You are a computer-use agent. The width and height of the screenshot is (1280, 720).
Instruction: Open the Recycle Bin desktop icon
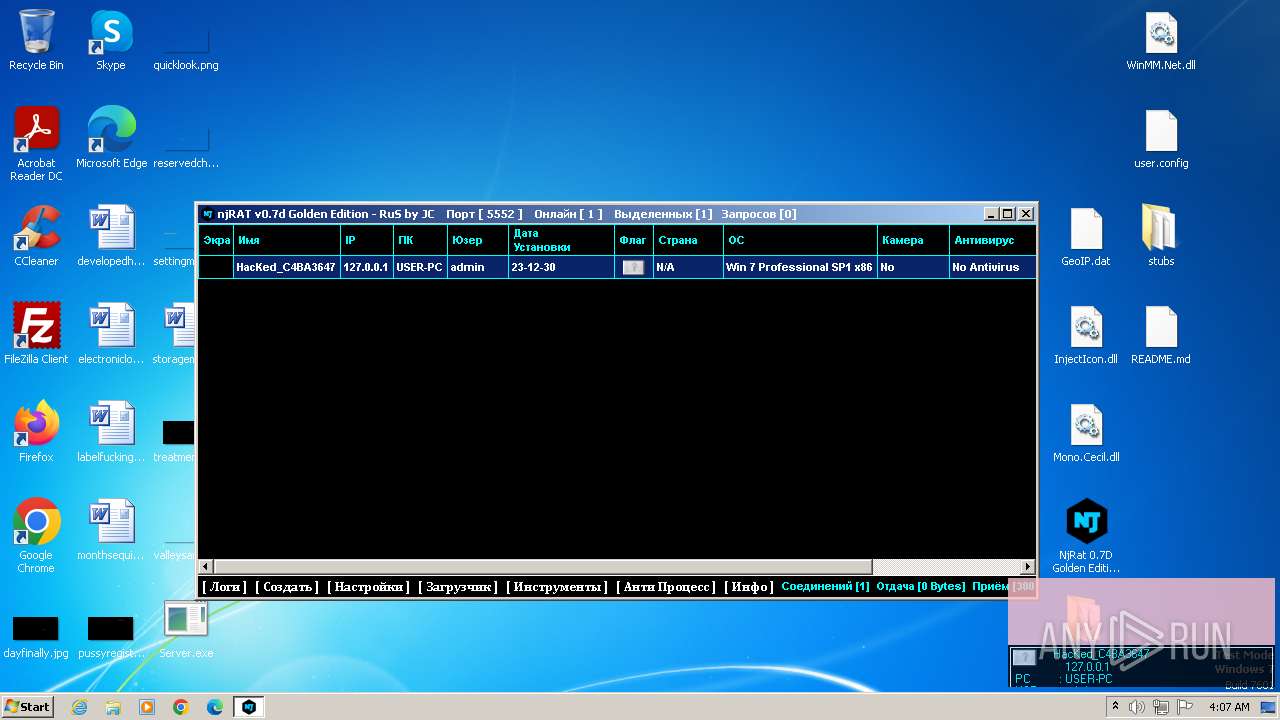point(36,40)
